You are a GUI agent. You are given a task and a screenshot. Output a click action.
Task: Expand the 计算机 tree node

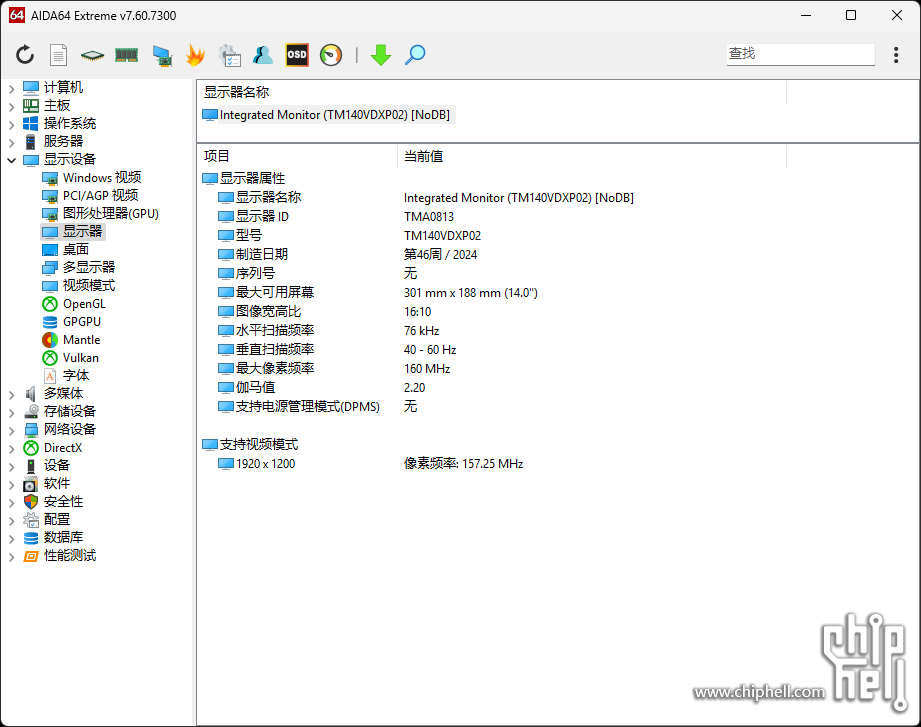click(x=12, y=89)
